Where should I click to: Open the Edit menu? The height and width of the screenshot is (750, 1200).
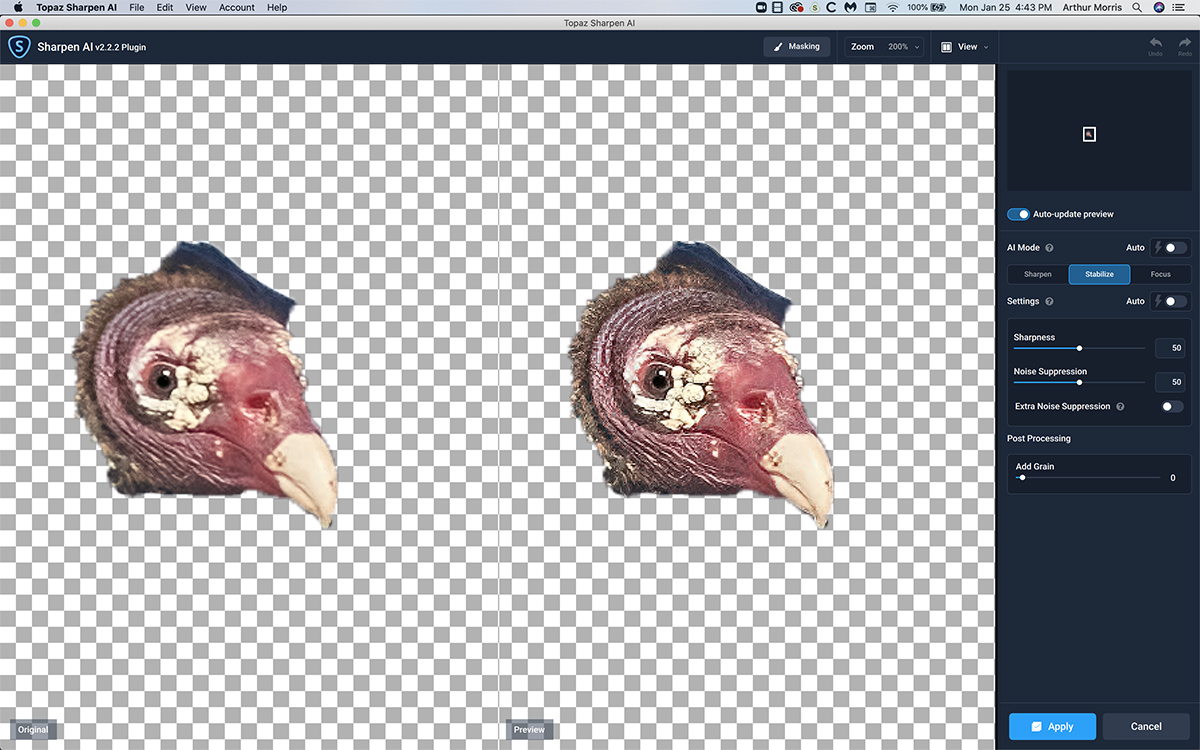point(165,7)
